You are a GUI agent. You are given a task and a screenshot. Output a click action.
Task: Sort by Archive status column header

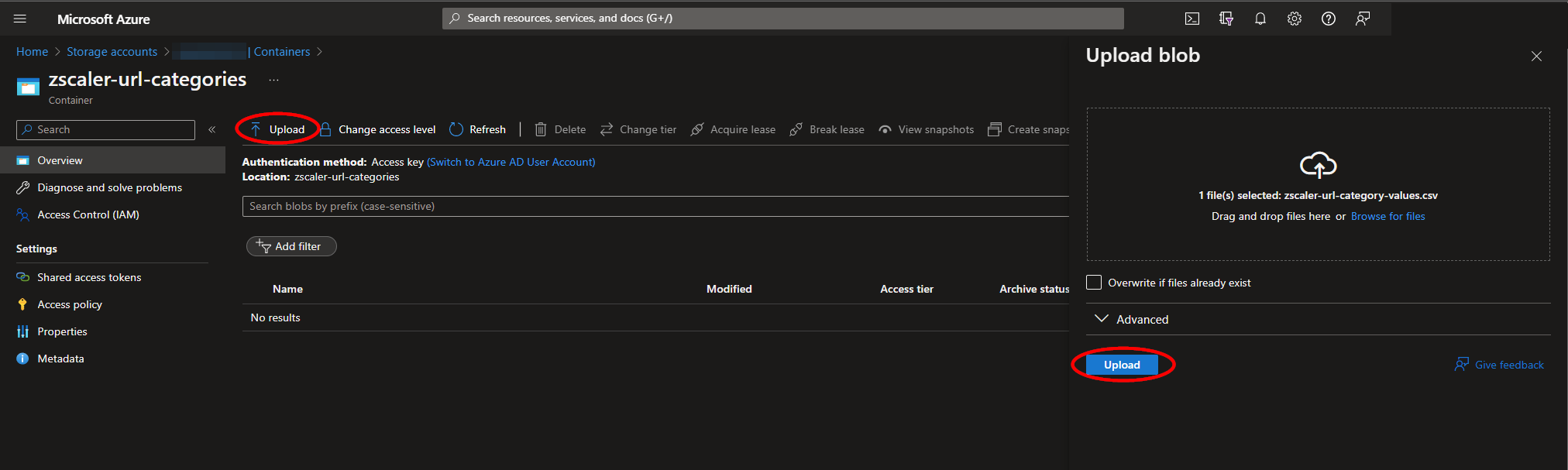coord(1034,289)
